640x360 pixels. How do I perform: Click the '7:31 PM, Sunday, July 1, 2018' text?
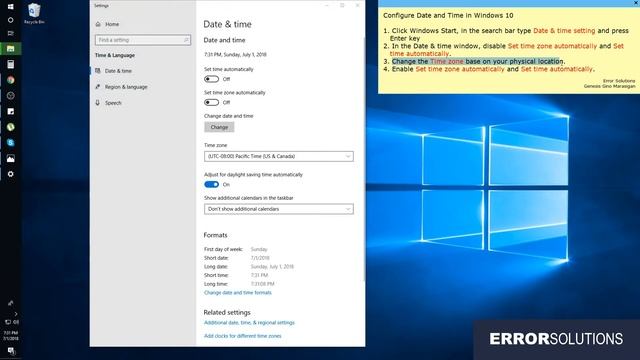[235, 54]
